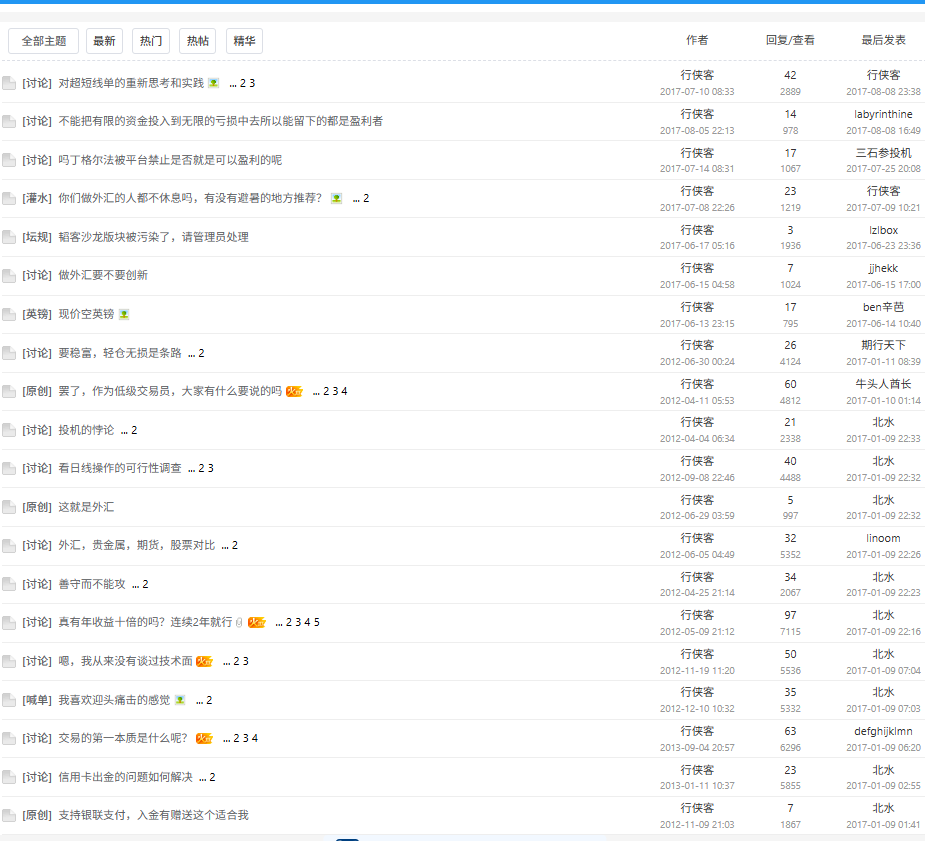The height and width of the screenshot is (841, 925).
Task: Click thread icon for 做外汇要不要创新
Action: point(9,275)
